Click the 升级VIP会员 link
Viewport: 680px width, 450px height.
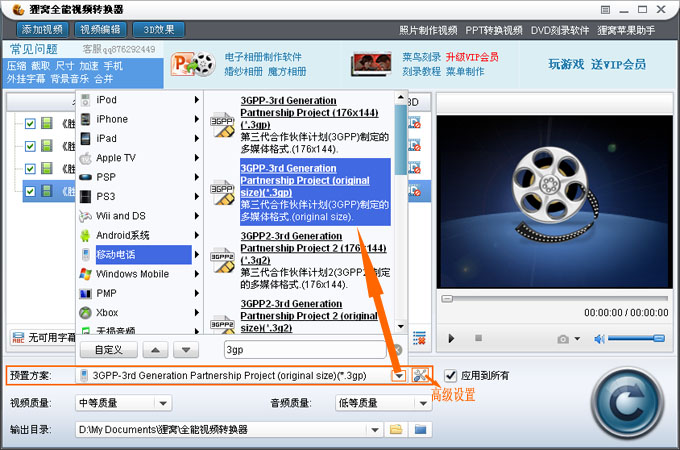[x=472, y=57]
